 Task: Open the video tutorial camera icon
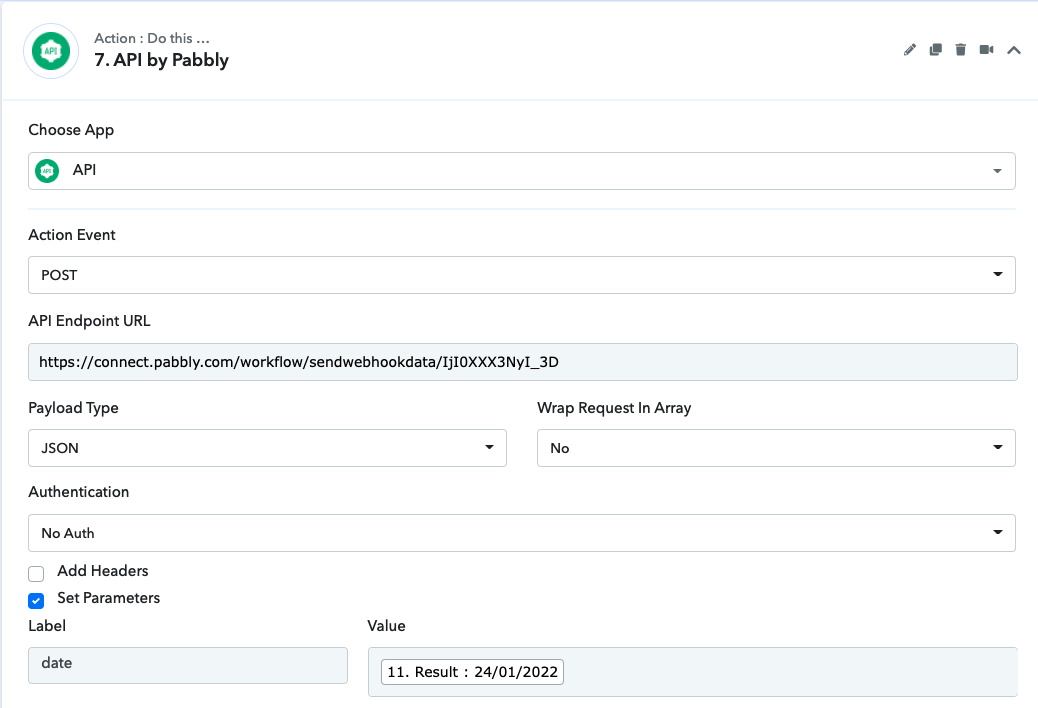[x=986, y=50]
